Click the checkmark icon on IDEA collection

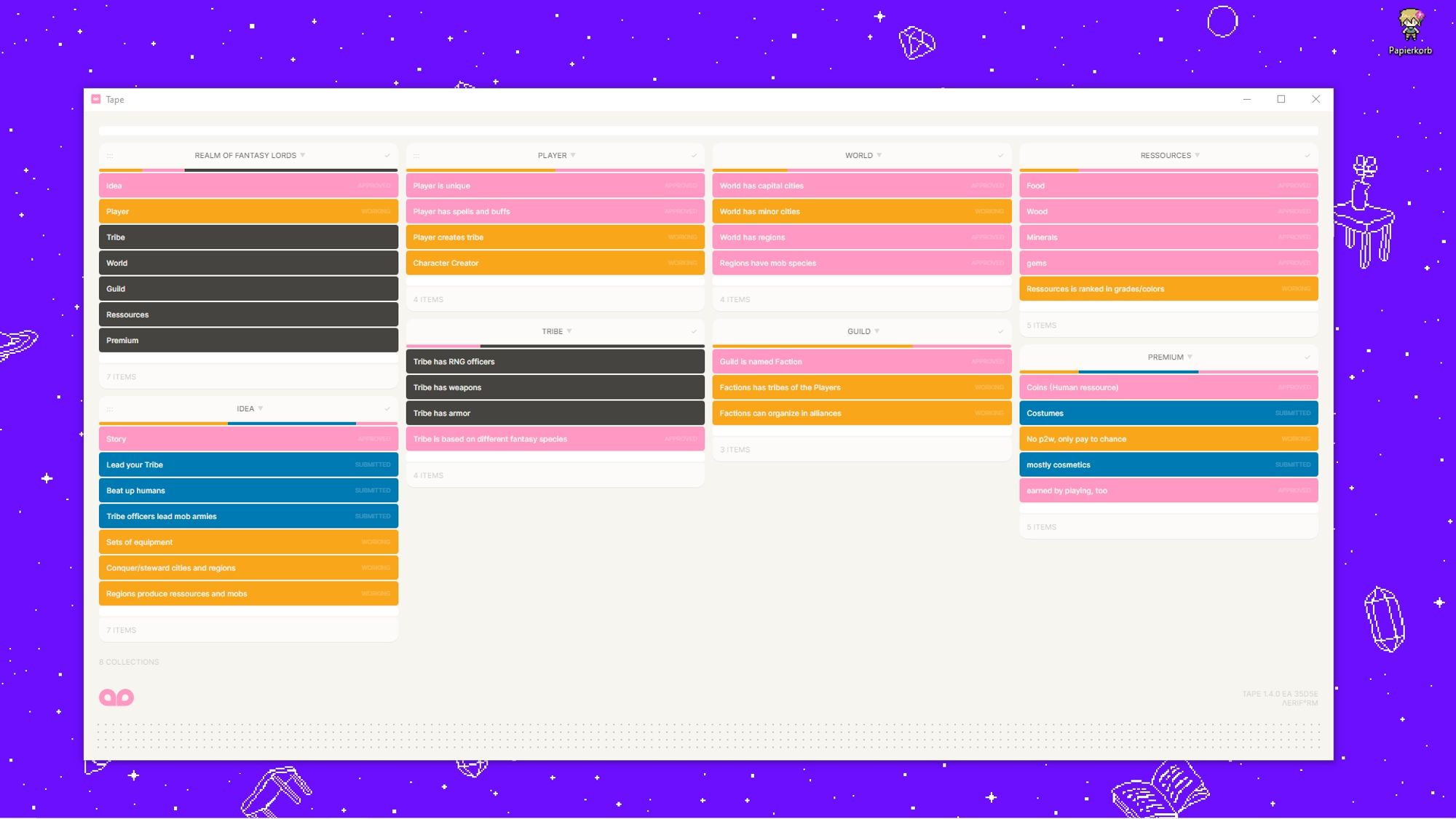pos(388,408)
